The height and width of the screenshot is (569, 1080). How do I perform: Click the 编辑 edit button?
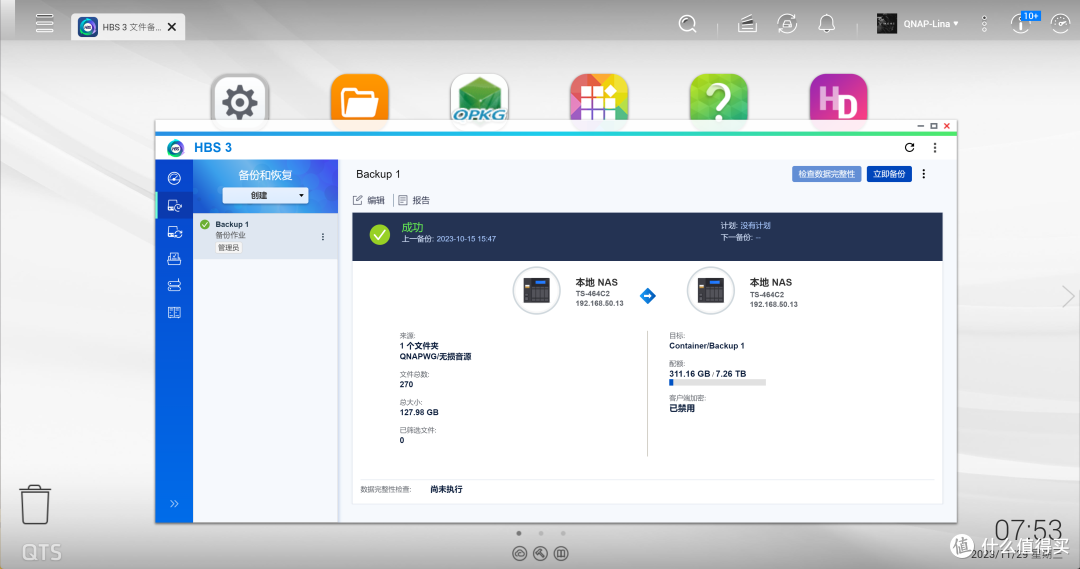pos(368,200)
